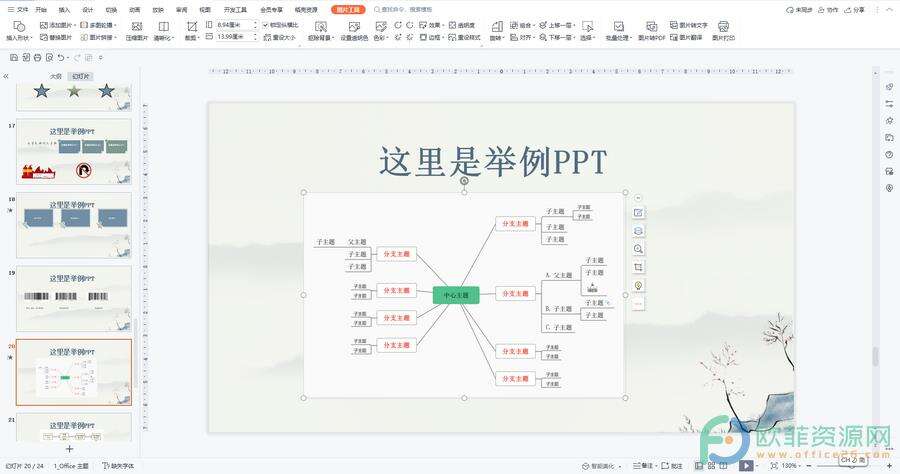Open the 旋转 (Rotate) dropdown
This screenshot has width=900, height=474.
click(x=496, y=31)
